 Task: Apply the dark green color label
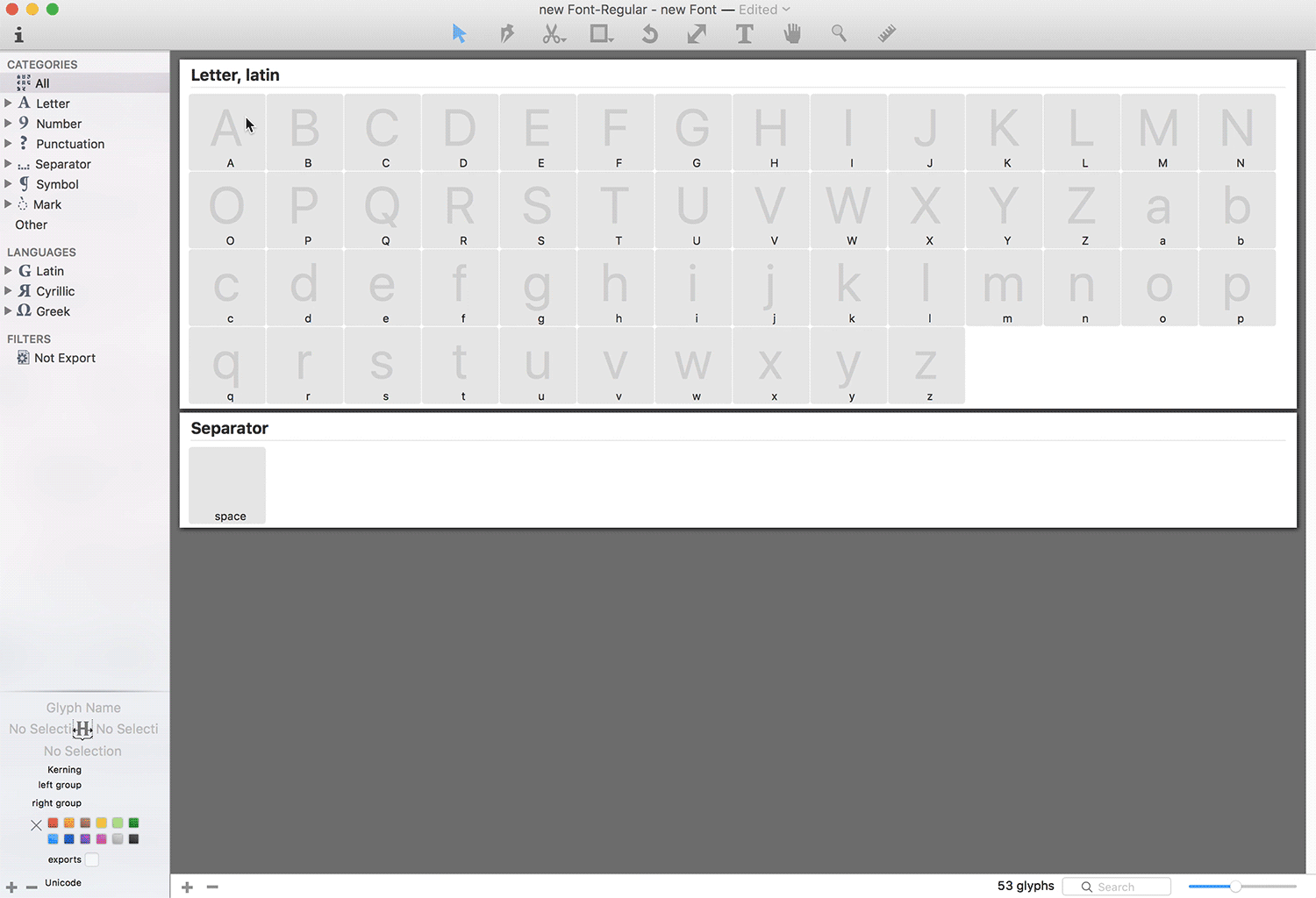(133, 823)
